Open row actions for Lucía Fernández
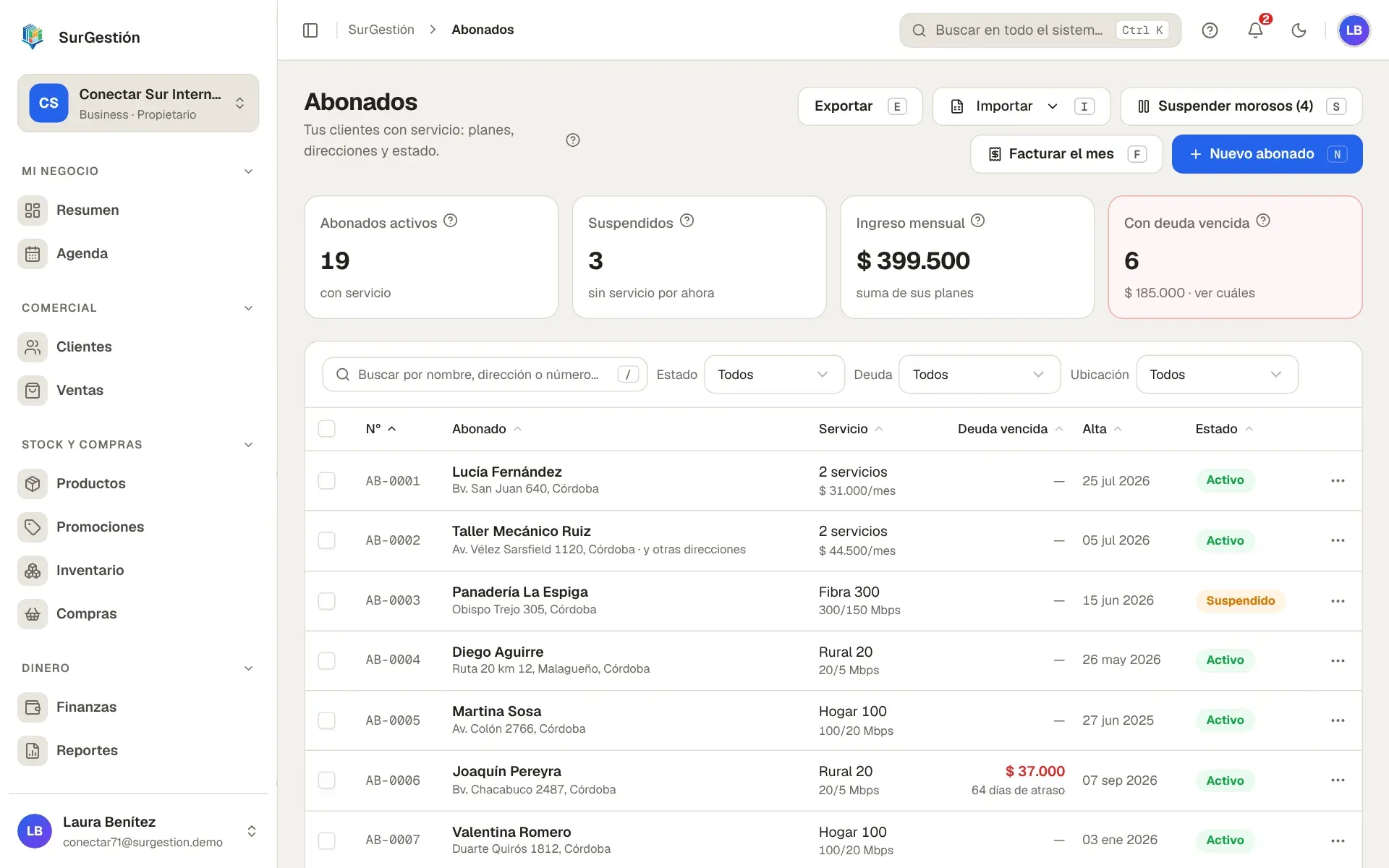 (x=1338, y=481)
